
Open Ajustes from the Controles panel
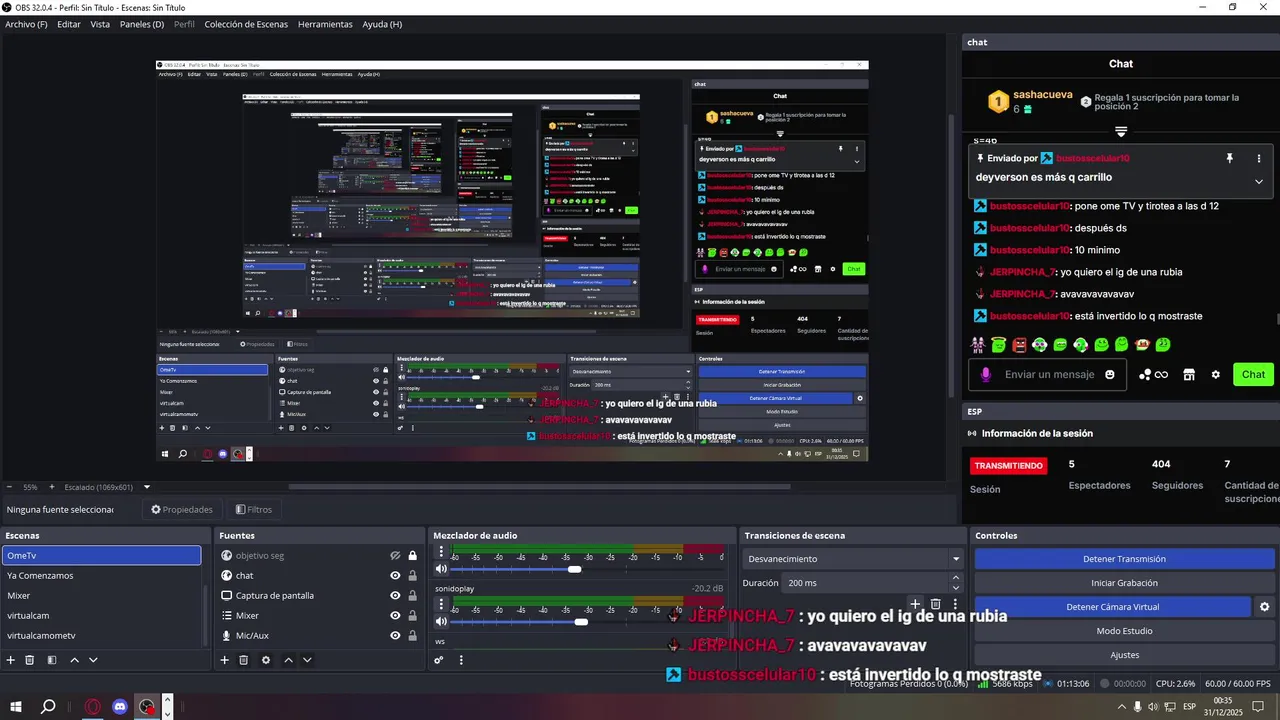coord(1124,655)
